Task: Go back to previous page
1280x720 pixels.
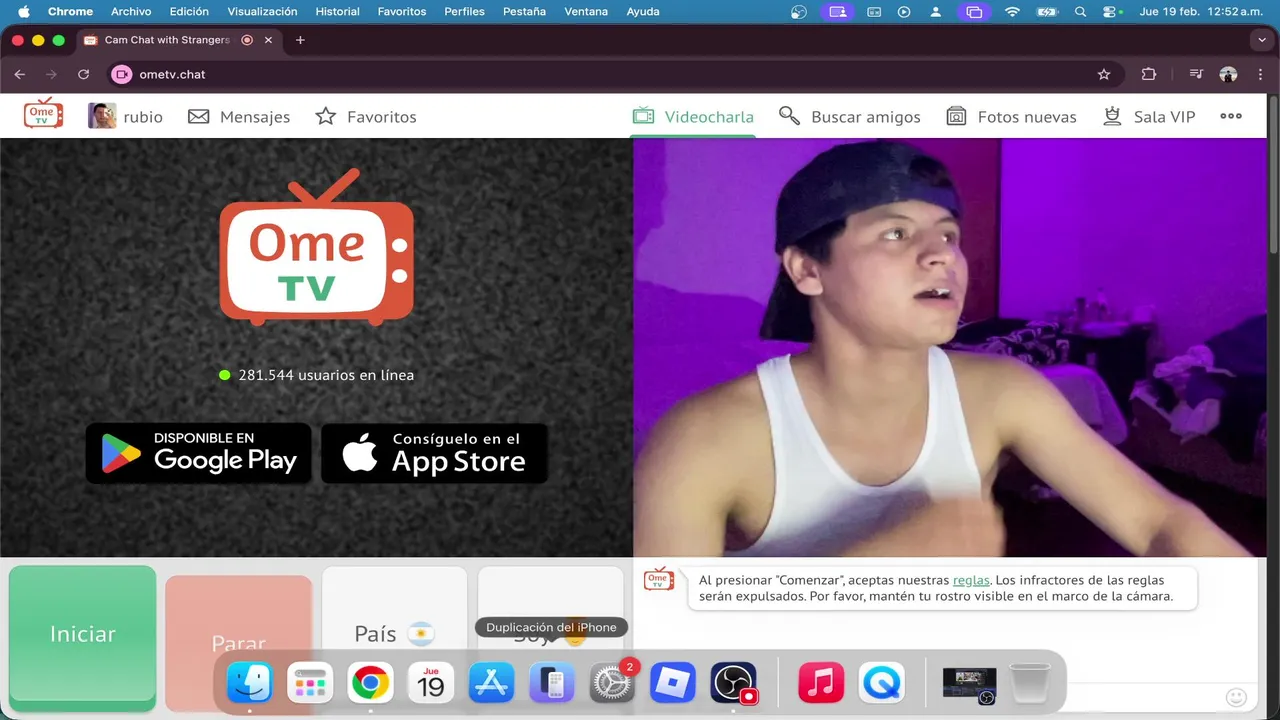Action: pos(20,74)
